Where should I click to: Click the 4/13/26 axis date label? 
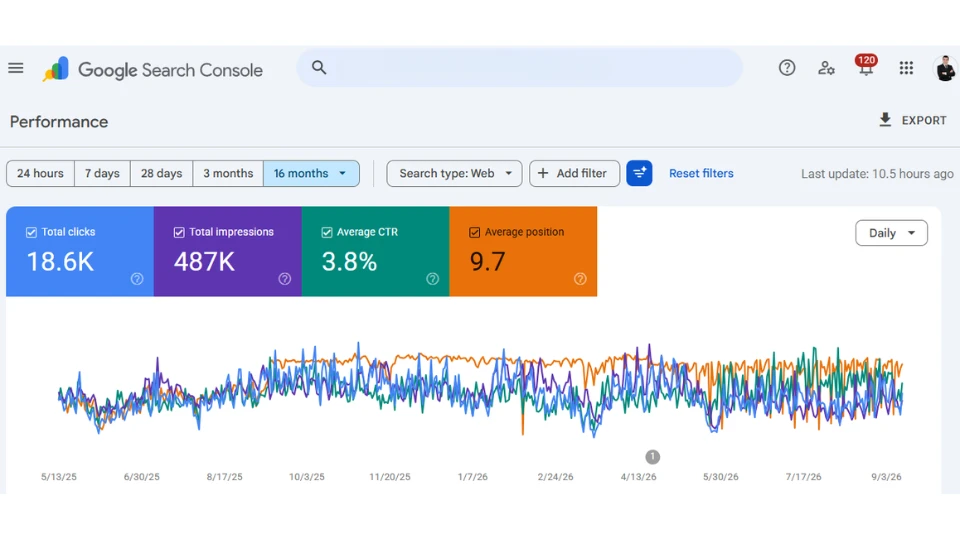pos(639,476)
